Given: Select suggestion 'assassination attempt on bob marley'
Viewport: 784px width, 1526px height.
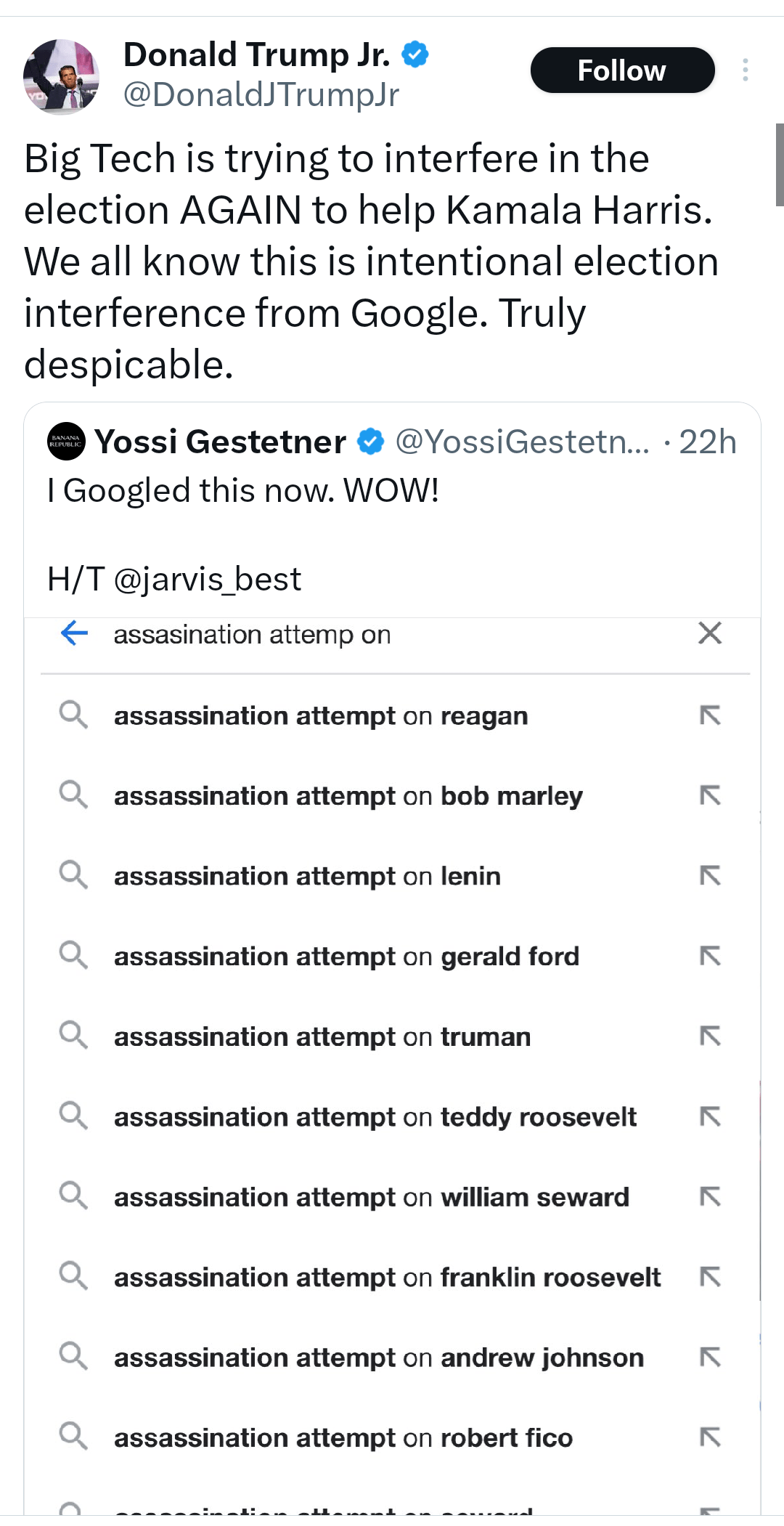Looking at the screenshot, I should click(x=348, y=796).
